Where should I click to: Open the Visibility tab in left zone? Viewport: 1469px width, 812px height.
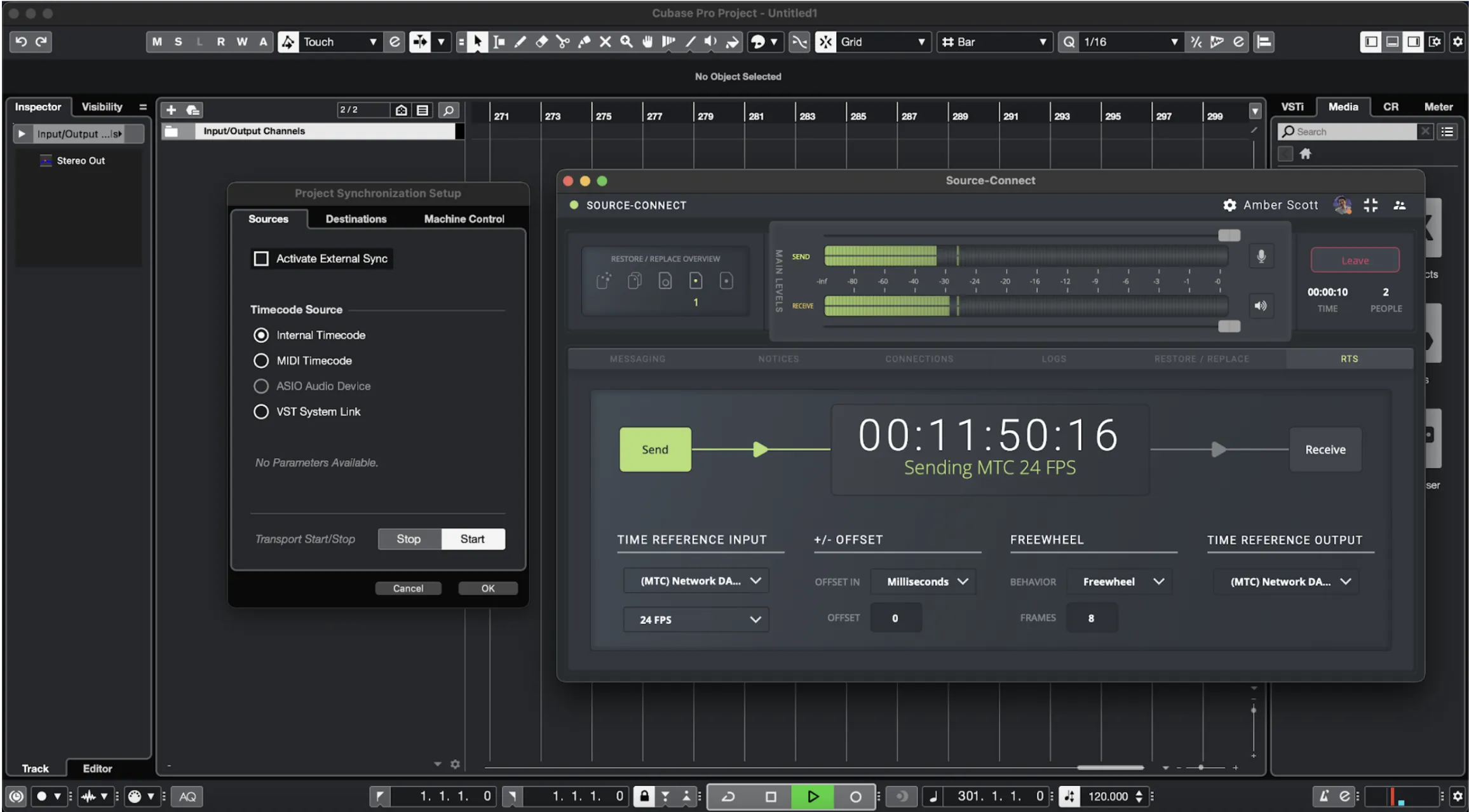pos(102,107)
